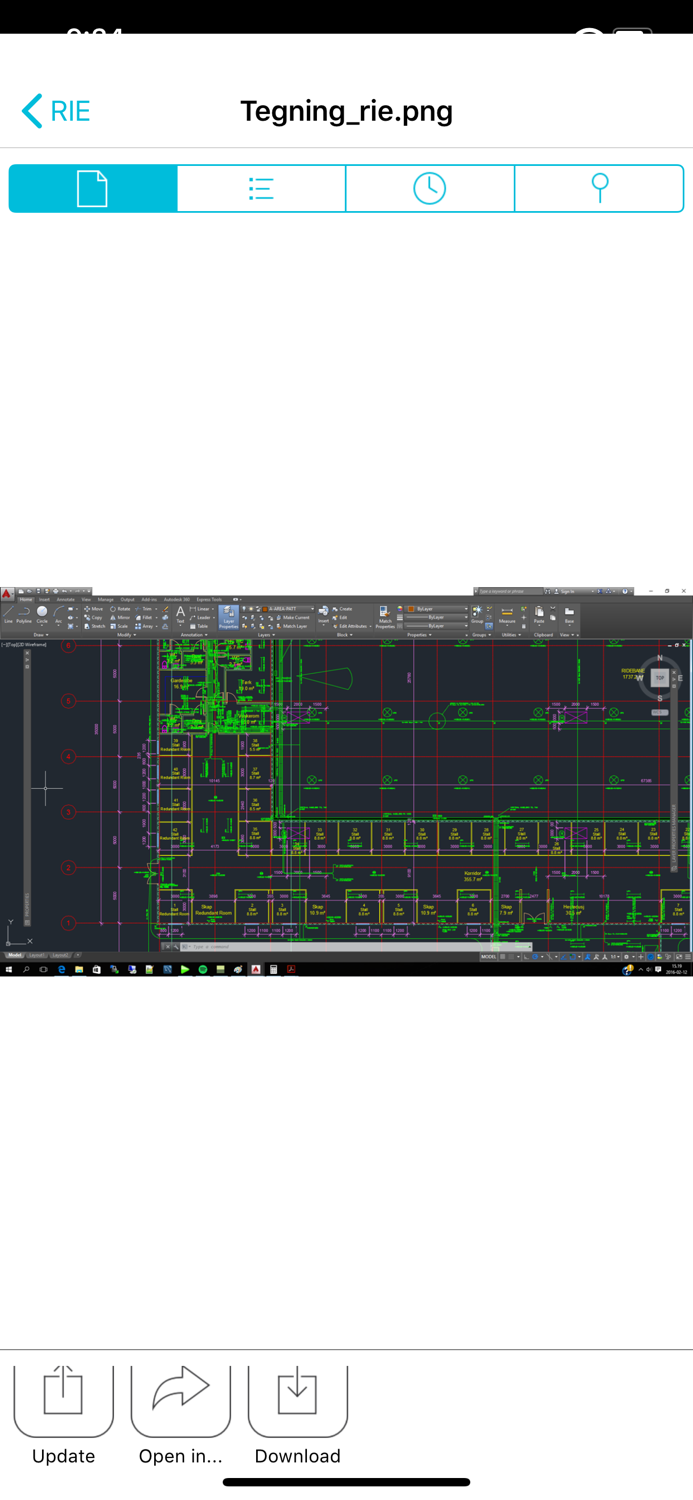This screenshot has height=1500, width=693.
Task: Open Layer Properties in the ribbon
Action: [229, 616]
